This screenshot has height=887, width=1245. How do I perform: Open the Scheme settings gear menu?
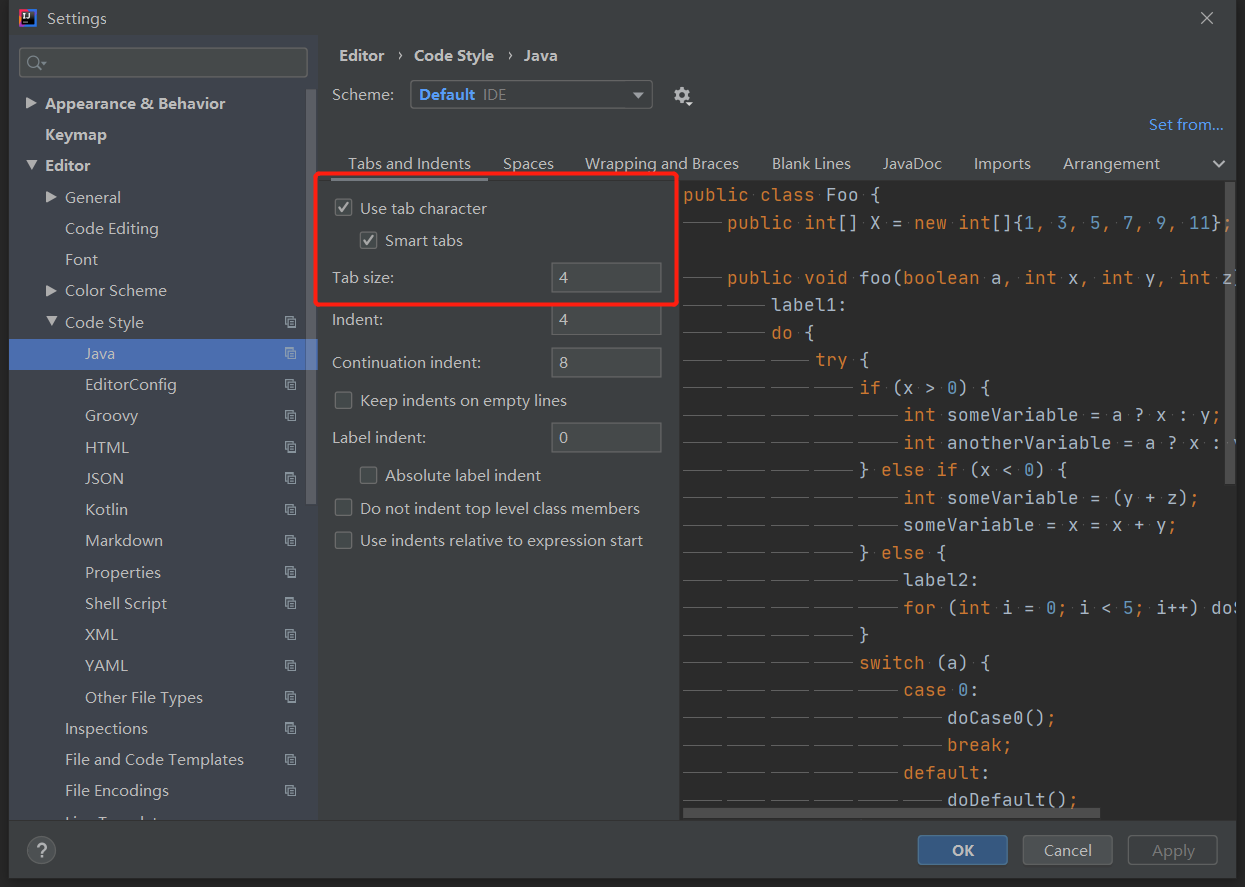683,95
